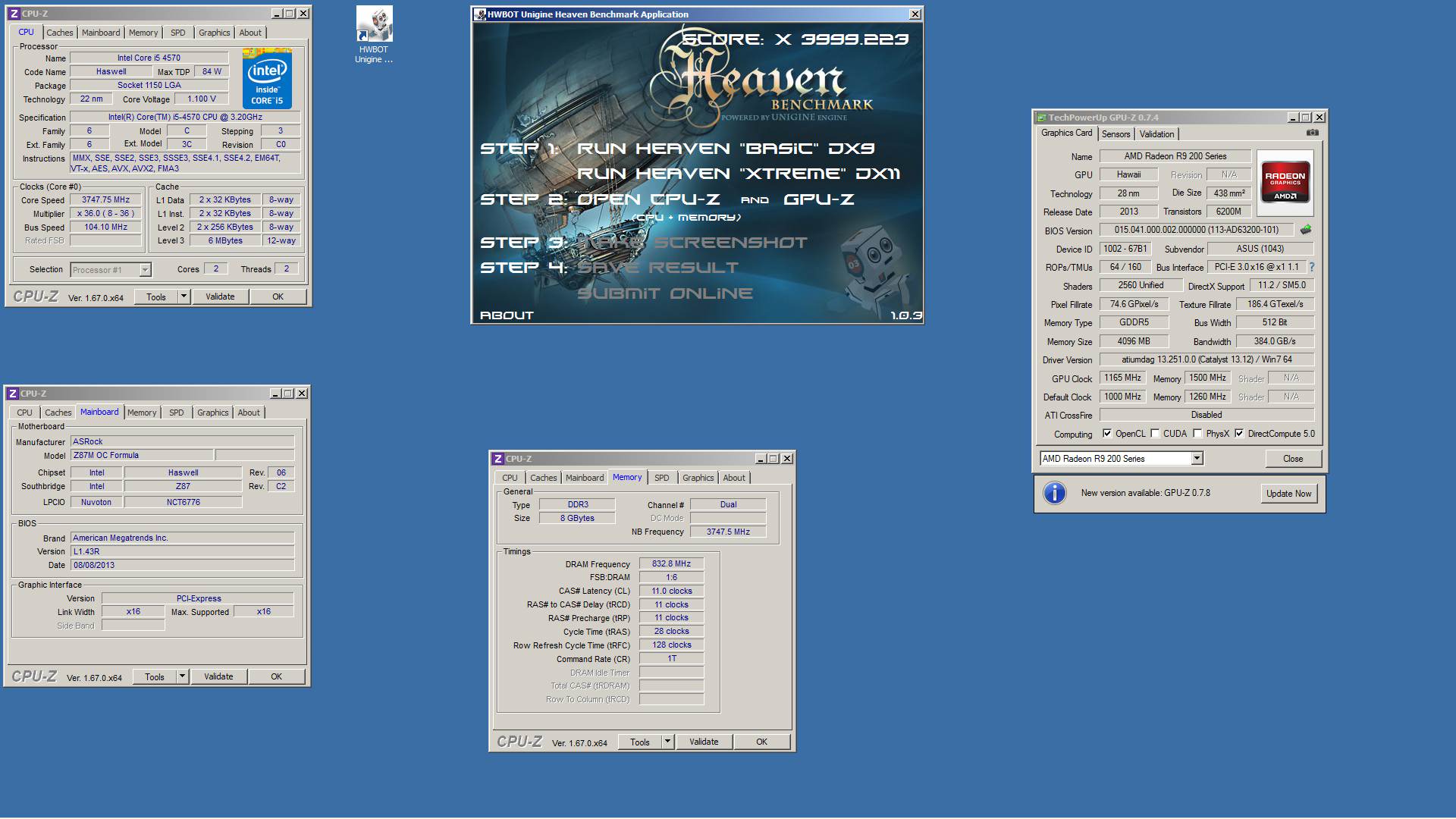Click Validate in CPU-Z CPU window
This screenshot has width=1456, height=819.
pyautogui.click(x=220, y=297)
